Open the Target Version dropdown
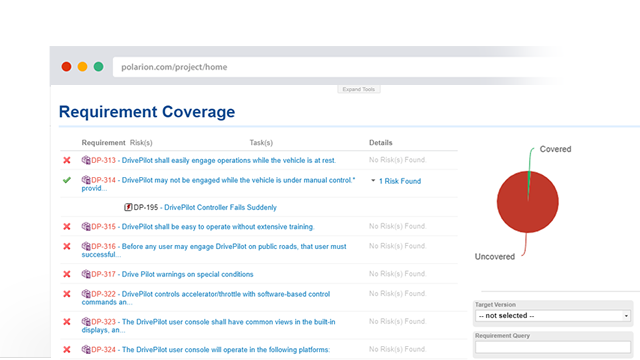The image size is (640, 360). pyautogui.click(x=553, y=316)
